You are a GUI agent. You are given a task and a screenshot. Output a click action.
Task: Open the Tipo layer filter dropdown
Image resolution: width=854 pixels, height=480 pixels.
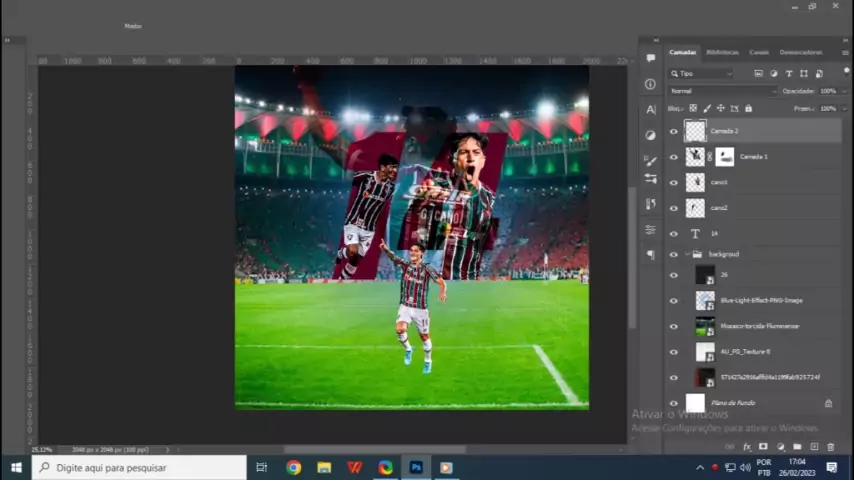[x=700, y=74]
